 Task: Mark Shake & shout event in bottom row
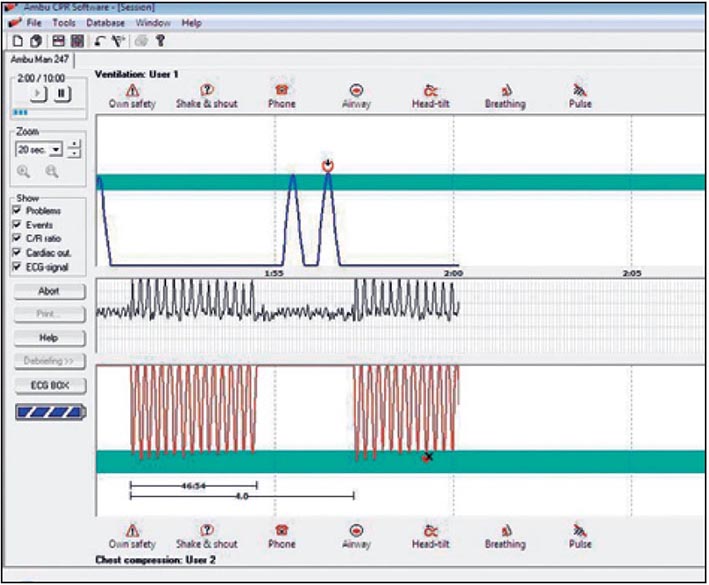[x=207, y=537]
